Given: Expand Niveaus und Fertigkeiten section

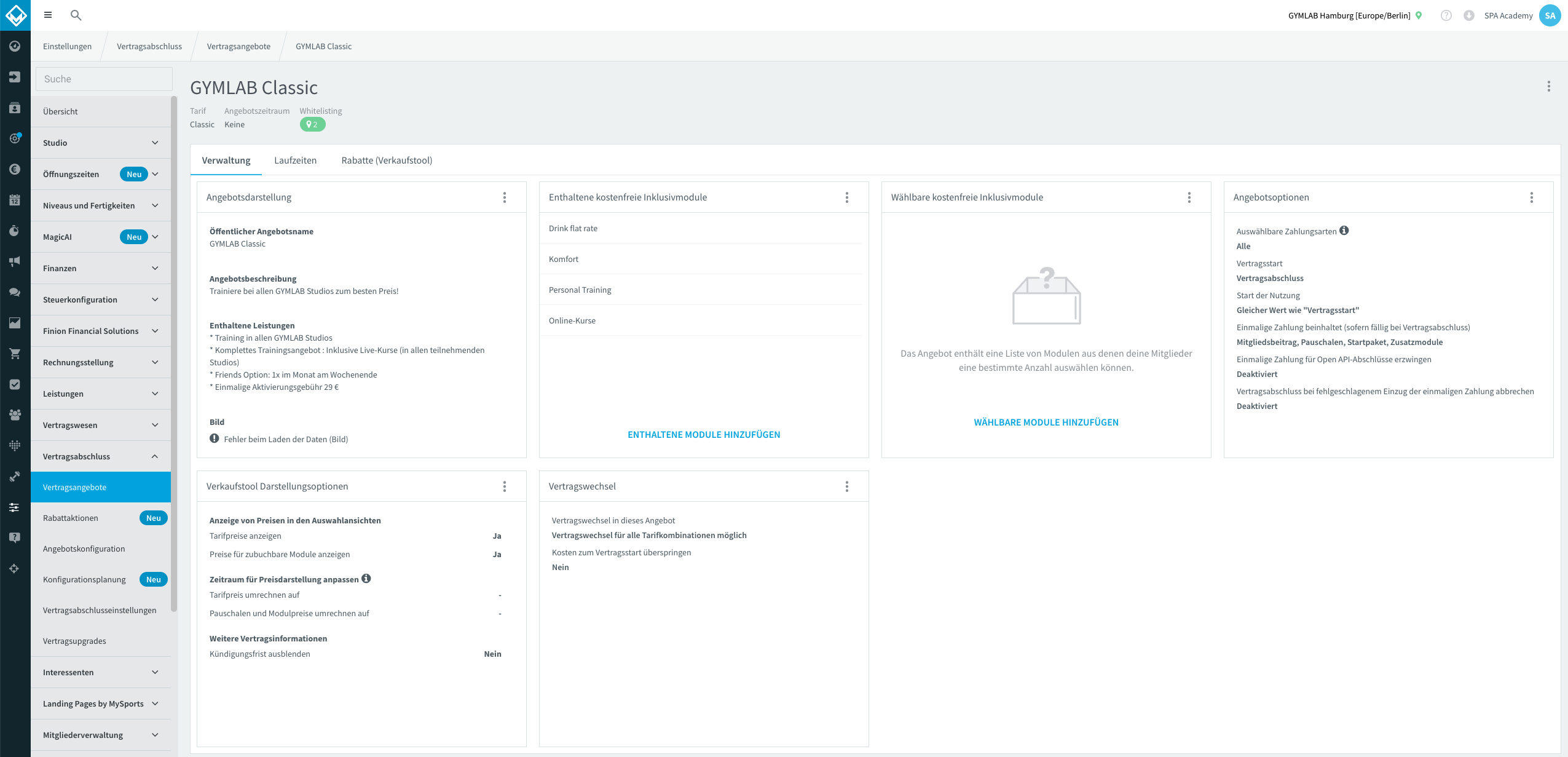Looking at the screenshot, I should pos(101,205).
